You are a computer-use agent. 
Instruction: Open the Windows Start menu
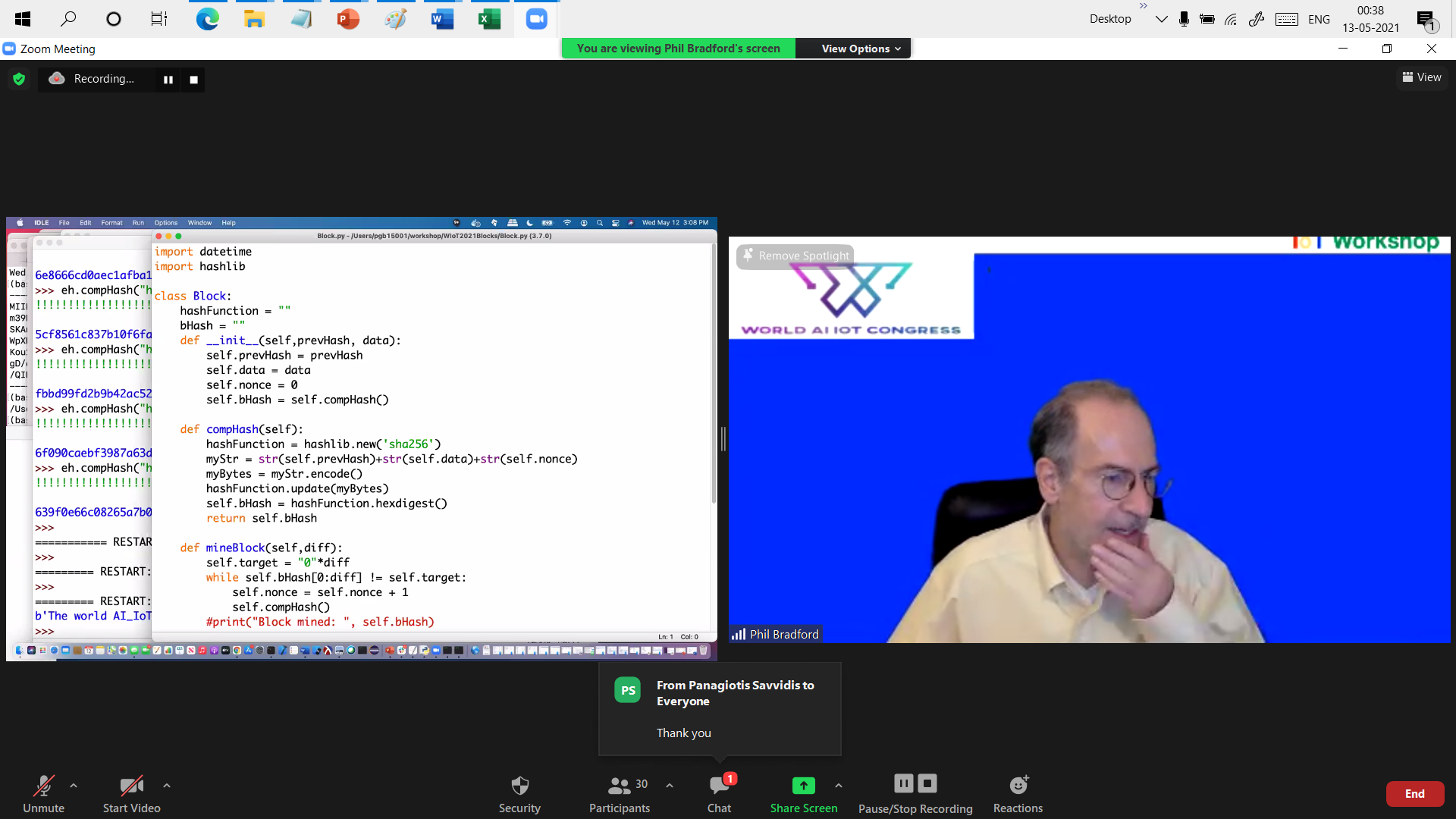point(23,19)
